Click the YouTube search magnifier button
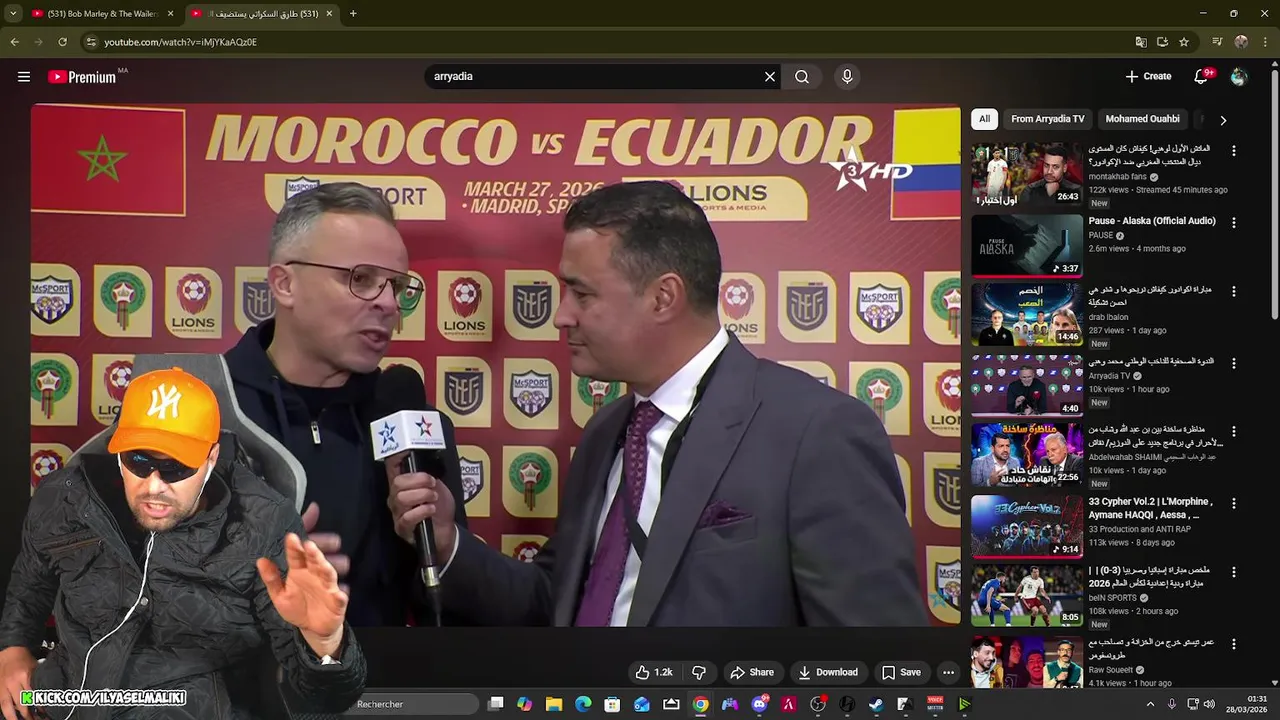Viewport: 1280px width, 720px height. (802, 77)
